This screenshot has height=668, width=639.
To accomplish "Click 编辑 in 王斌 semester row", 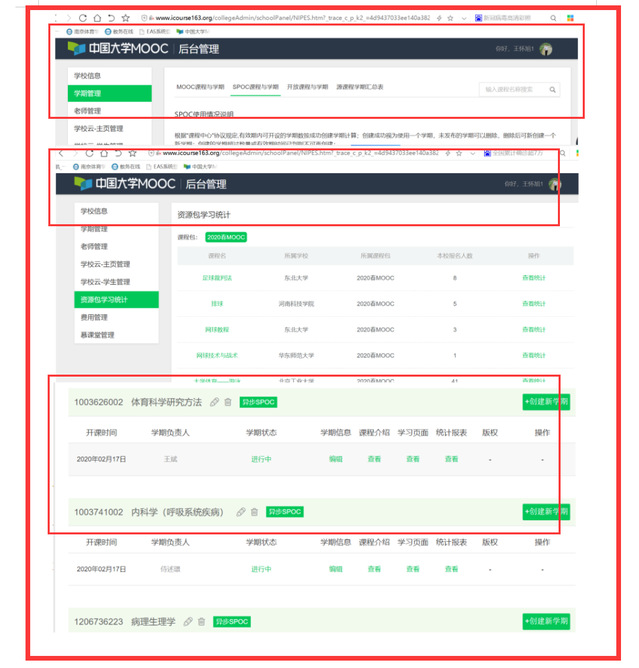I will [336, 459].
